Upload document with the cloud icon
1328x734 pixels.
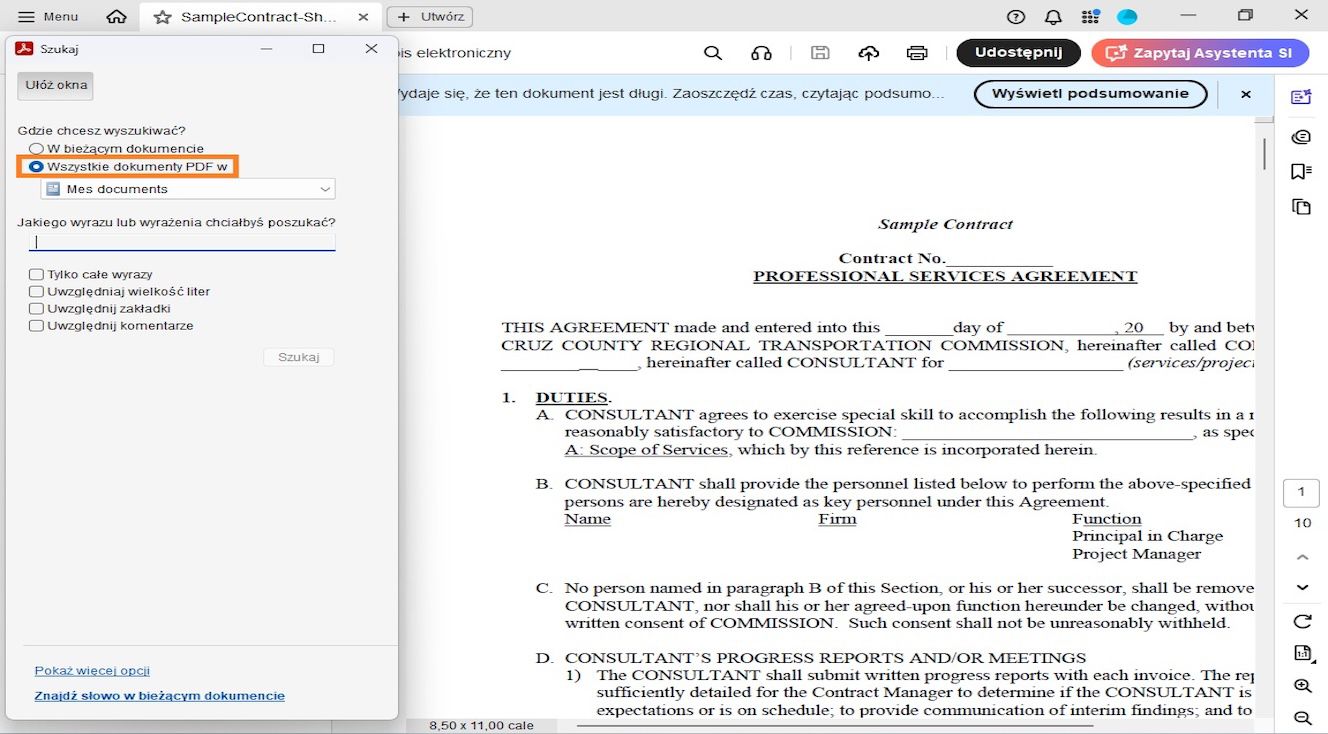[x=868, y=53]
